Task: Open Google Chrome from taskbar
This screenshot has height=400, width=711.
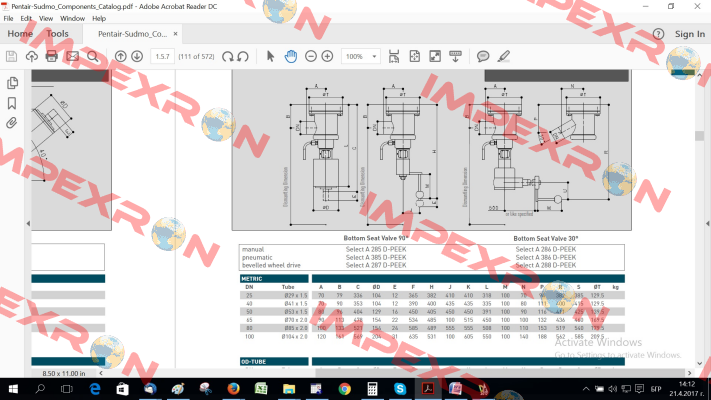Action: tap(344, 389)
